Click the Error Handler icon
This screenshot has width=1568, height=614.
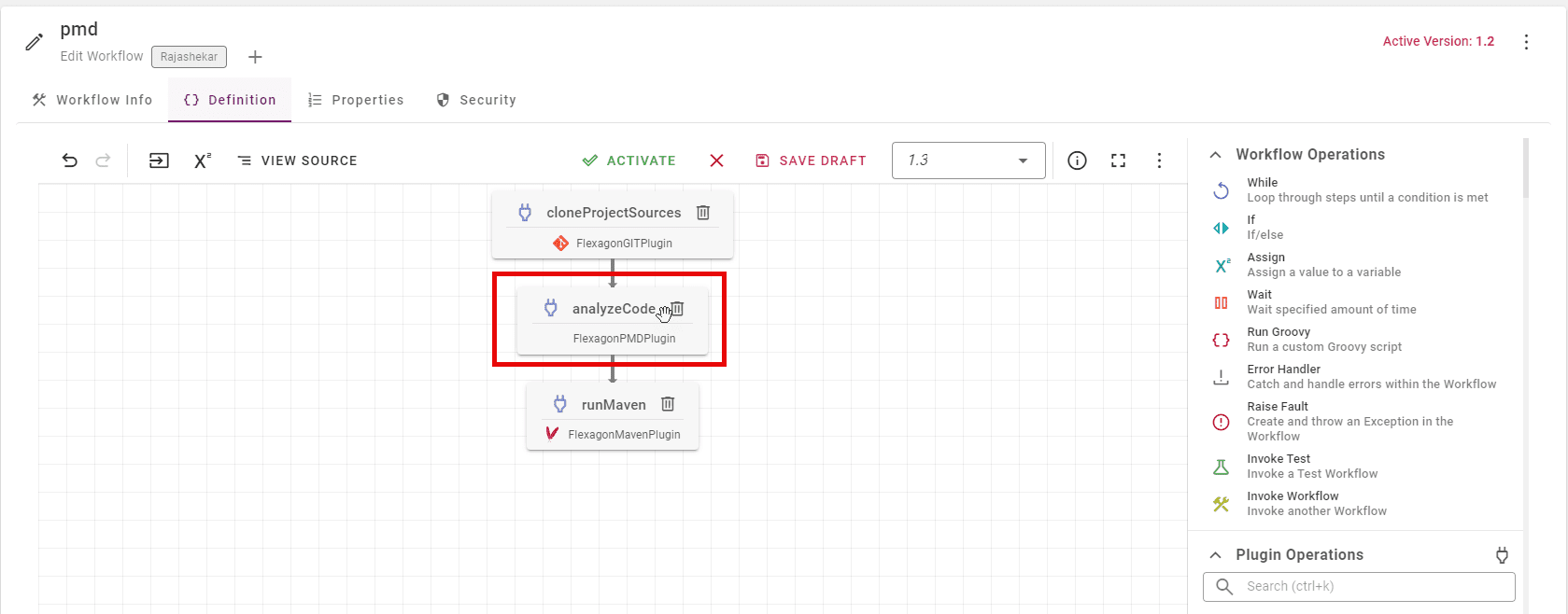[1221, 377]
